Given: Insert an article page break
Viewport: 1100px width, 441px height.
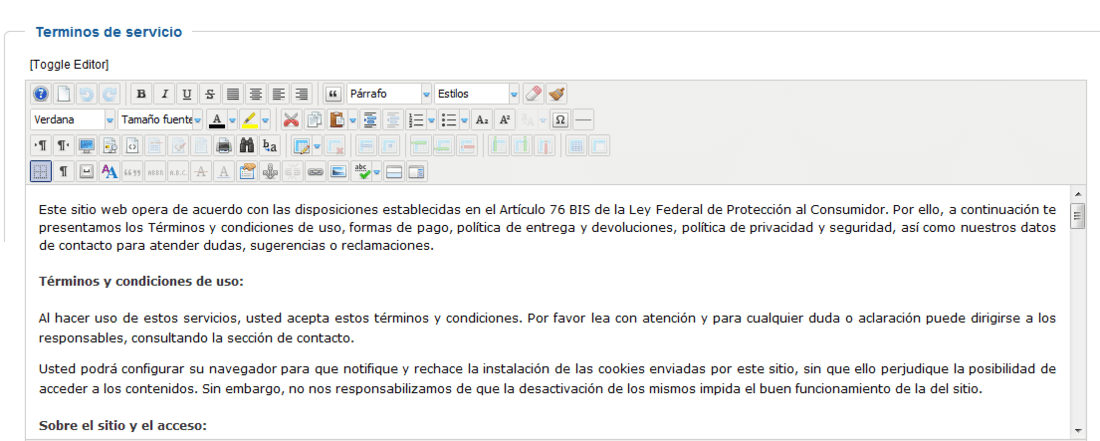Looking at the screenshot, I should point(394,172).
